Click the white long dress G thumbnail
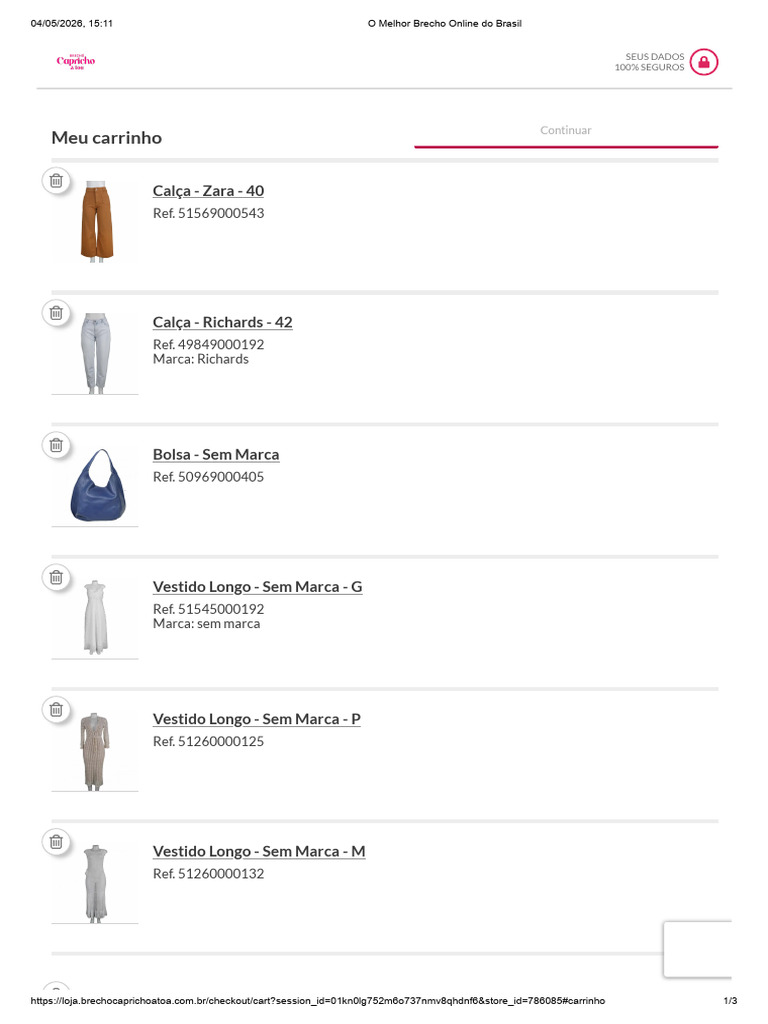Screen dimensions: 768x1024 click(x=95, y=617)
